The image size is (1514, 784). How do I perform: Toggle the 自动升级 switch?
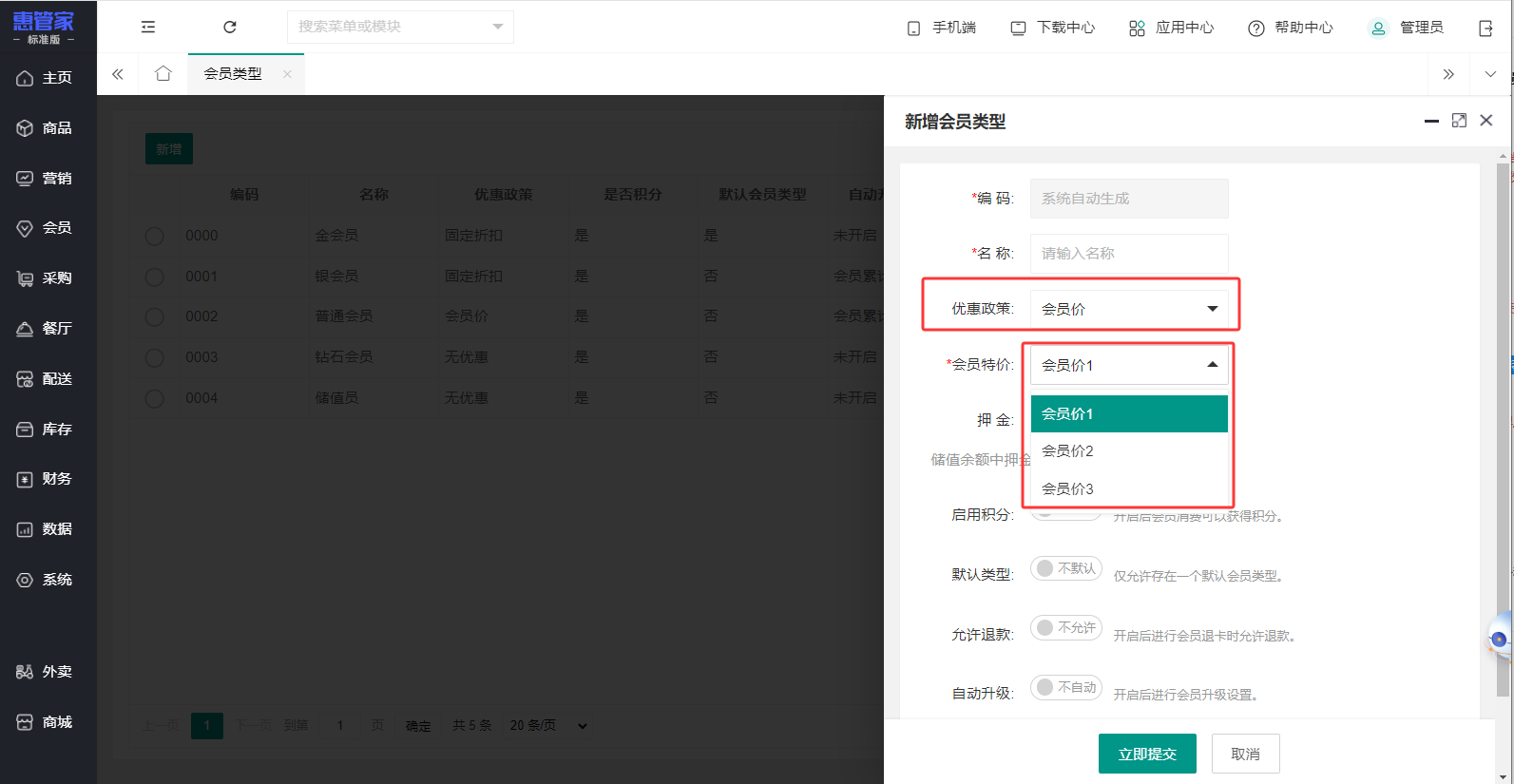(x=1066, y=687)
